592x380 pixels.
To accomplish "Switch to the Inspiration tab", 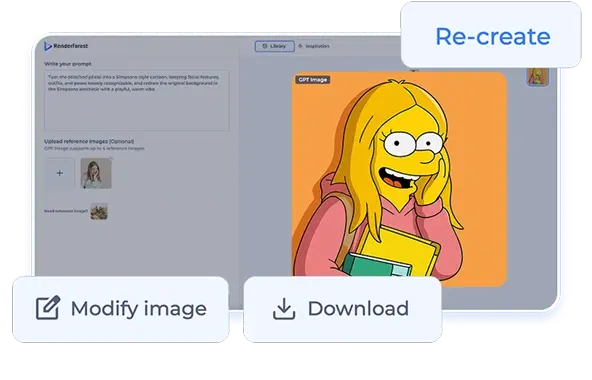I will point(314,46).
